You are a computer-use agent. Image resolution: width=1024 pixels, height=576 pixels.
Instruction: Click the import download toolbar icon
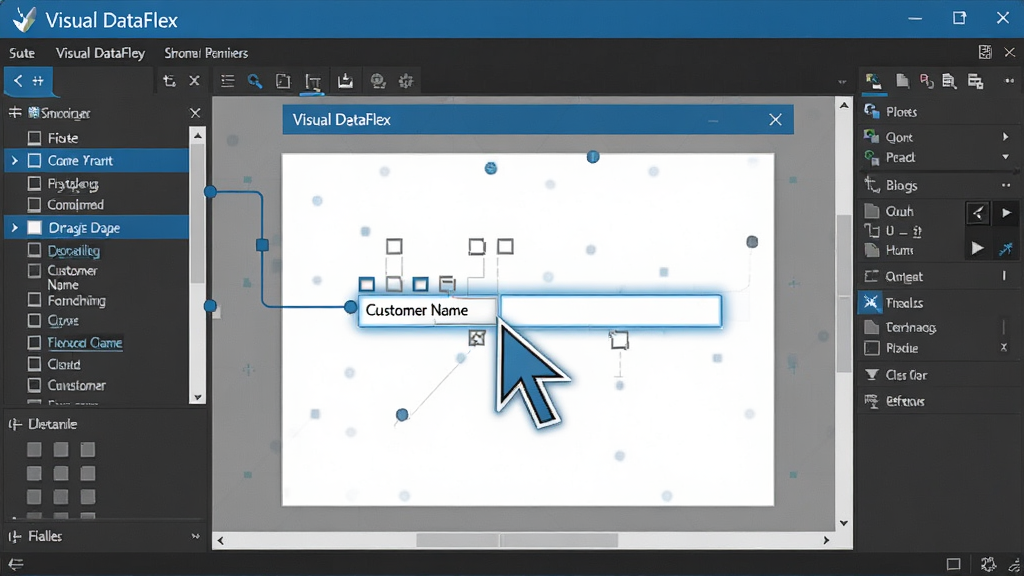click(x=345, y=81)
